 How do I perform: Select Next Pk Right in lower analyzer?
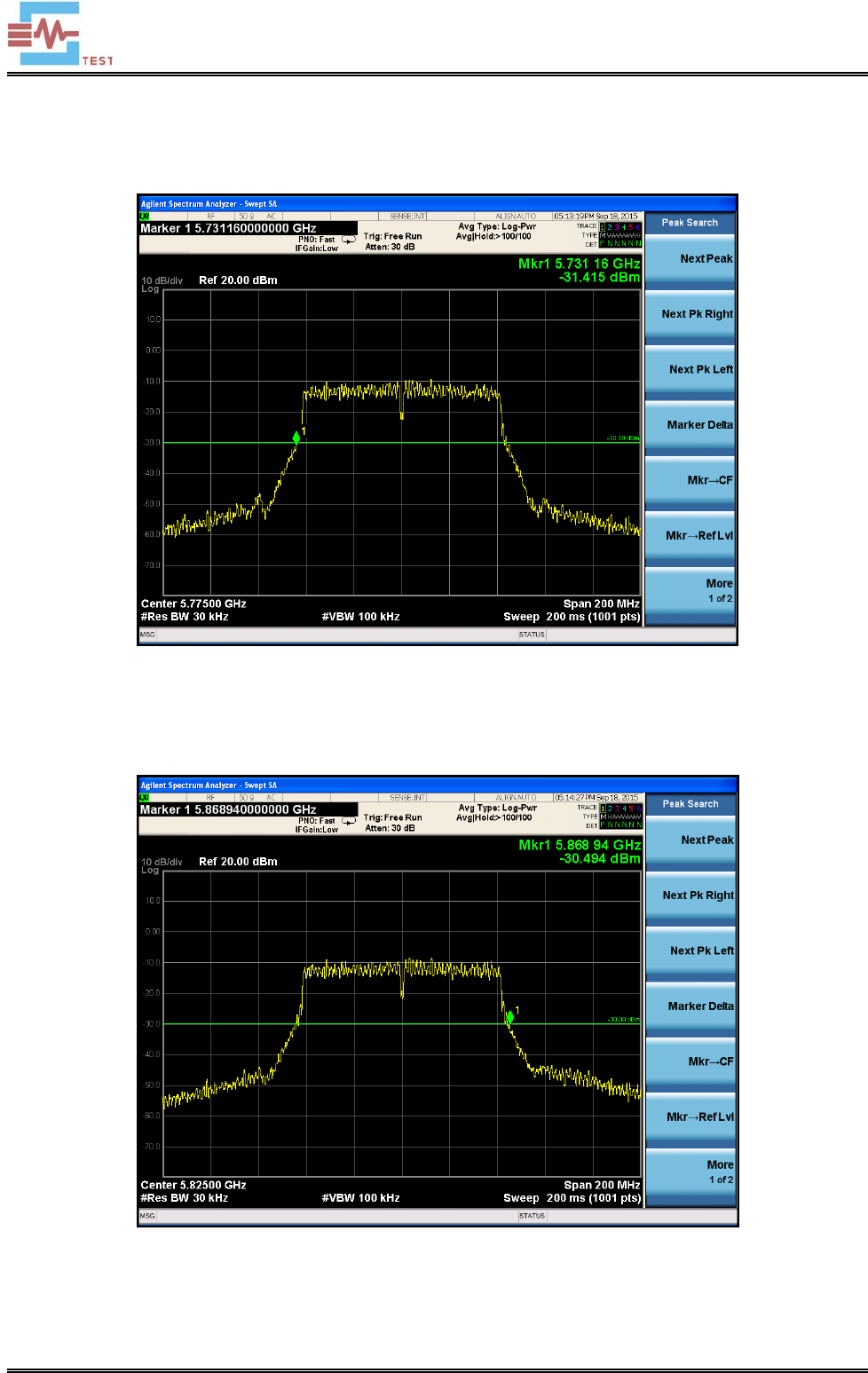pyautogui.click(x=690, y=896)
